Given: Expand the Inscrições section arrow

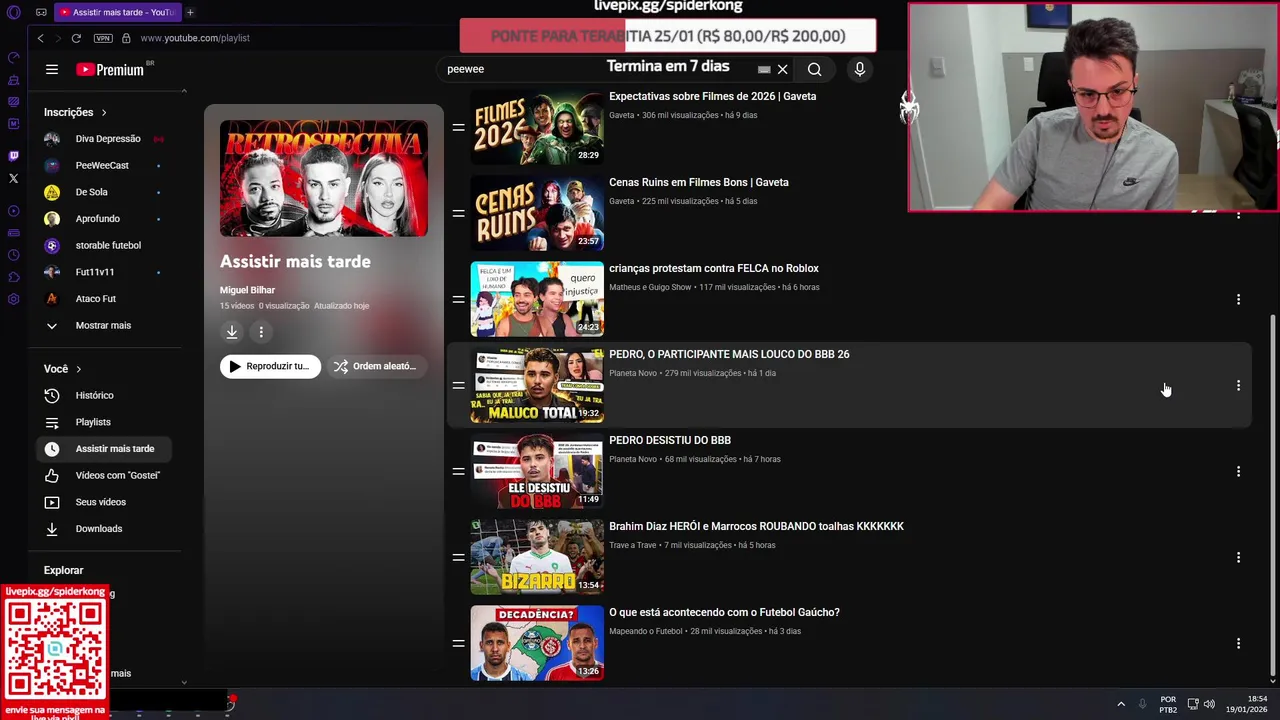Looking at the screenshot, I should (103, 112).
